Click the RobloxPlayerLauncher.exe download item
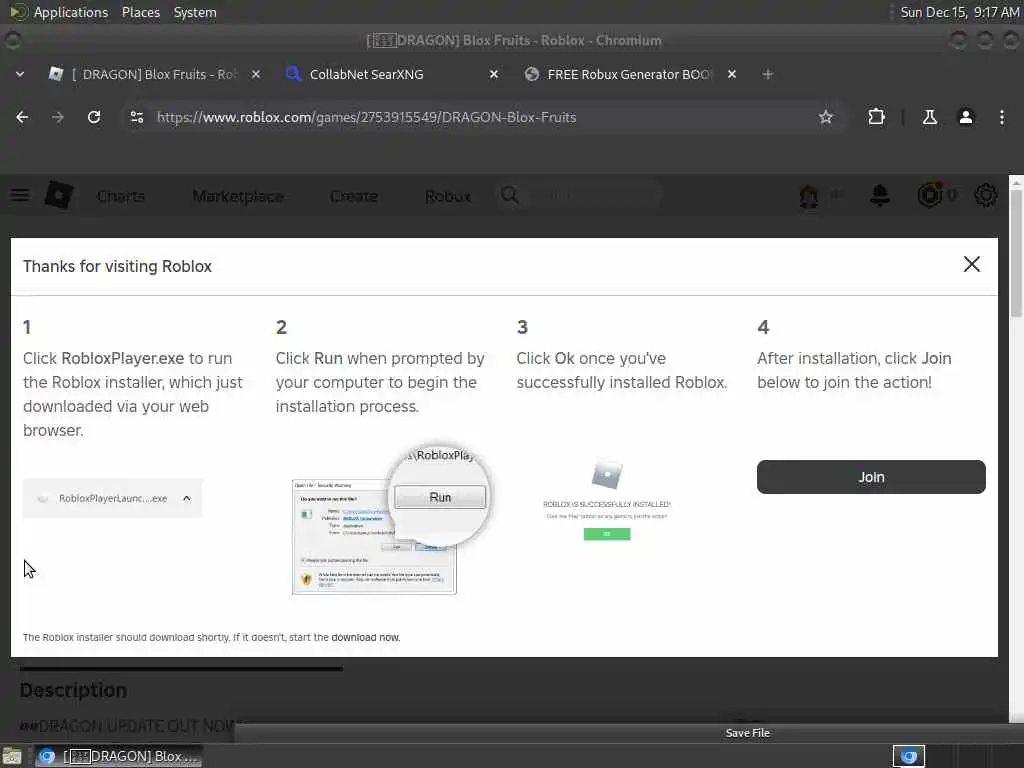 (x=112, y=498)
